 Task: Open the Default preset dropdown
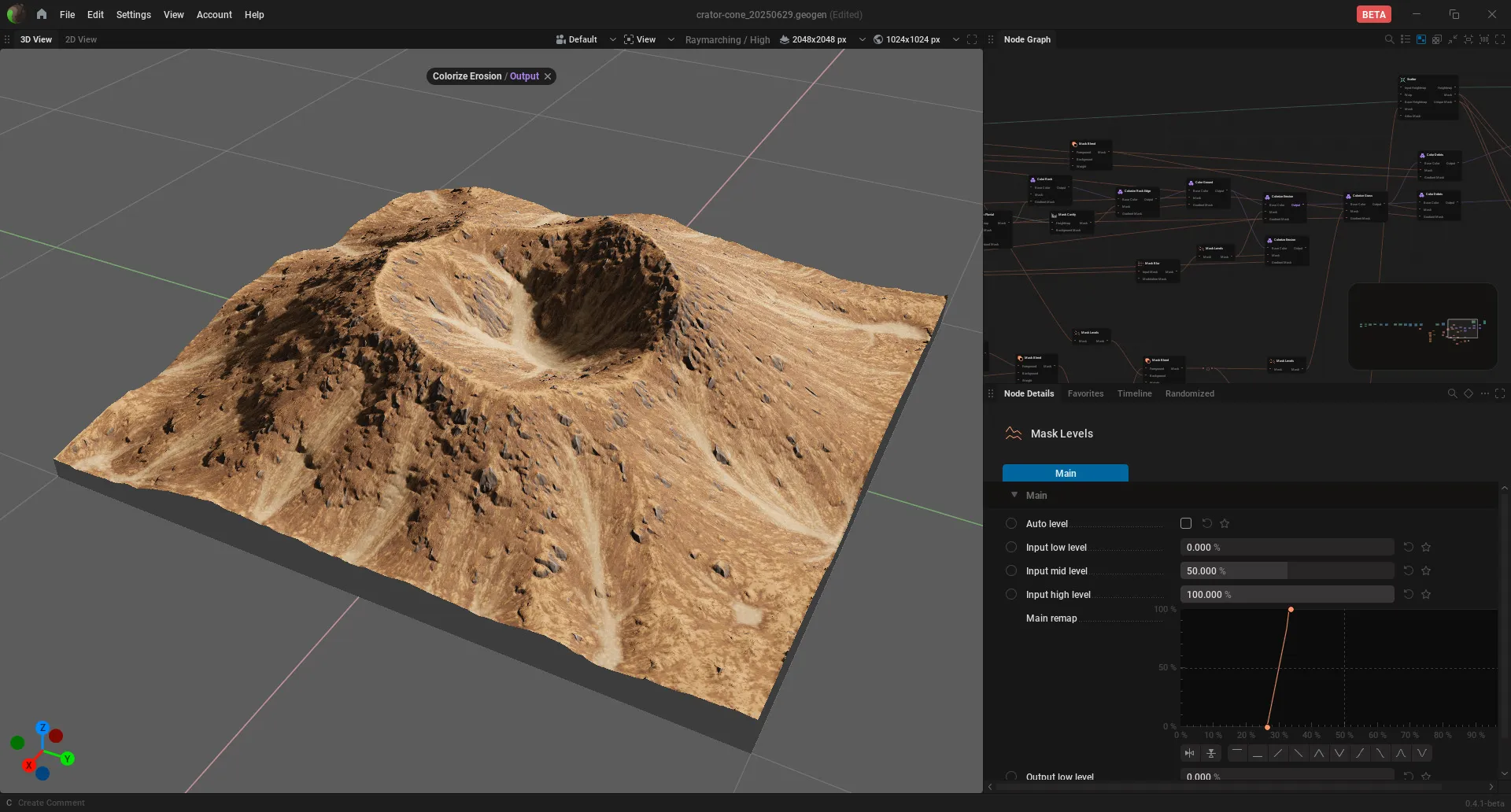(x=586, y=39)
